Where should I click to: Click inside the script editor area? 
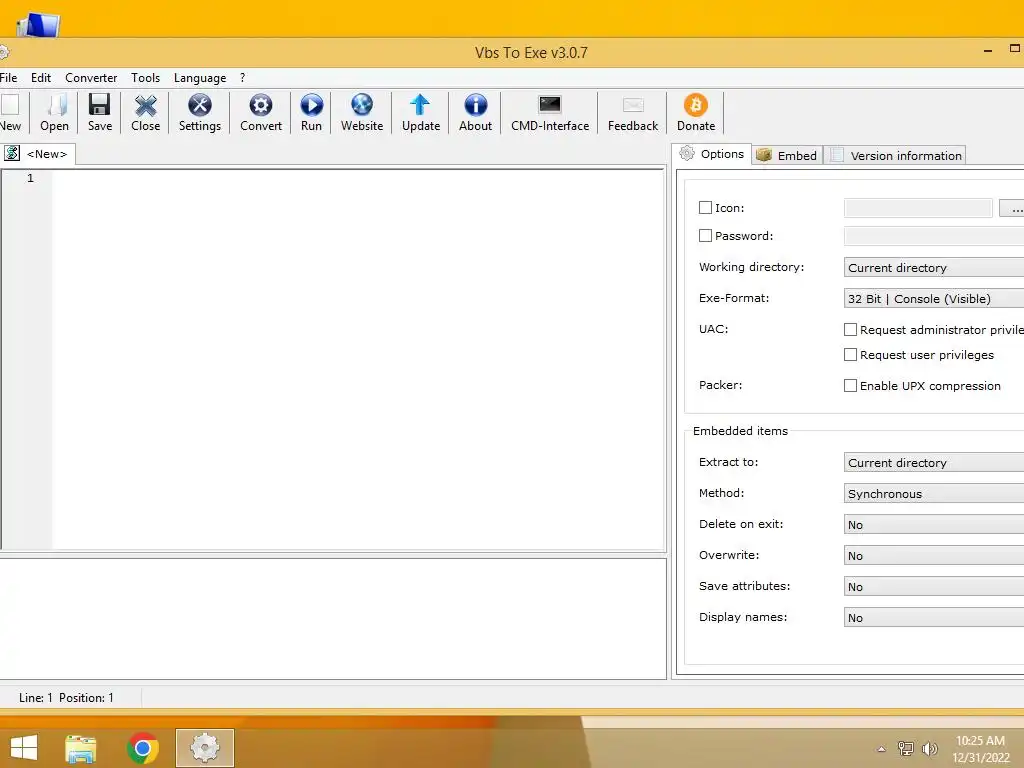(x=358, y=359)
